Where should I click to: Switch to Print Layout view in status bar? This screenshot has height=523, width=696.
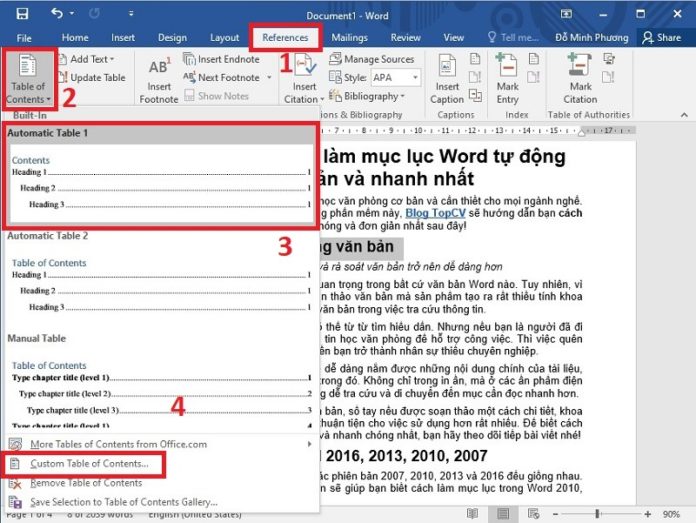click(x=503, y=514)
